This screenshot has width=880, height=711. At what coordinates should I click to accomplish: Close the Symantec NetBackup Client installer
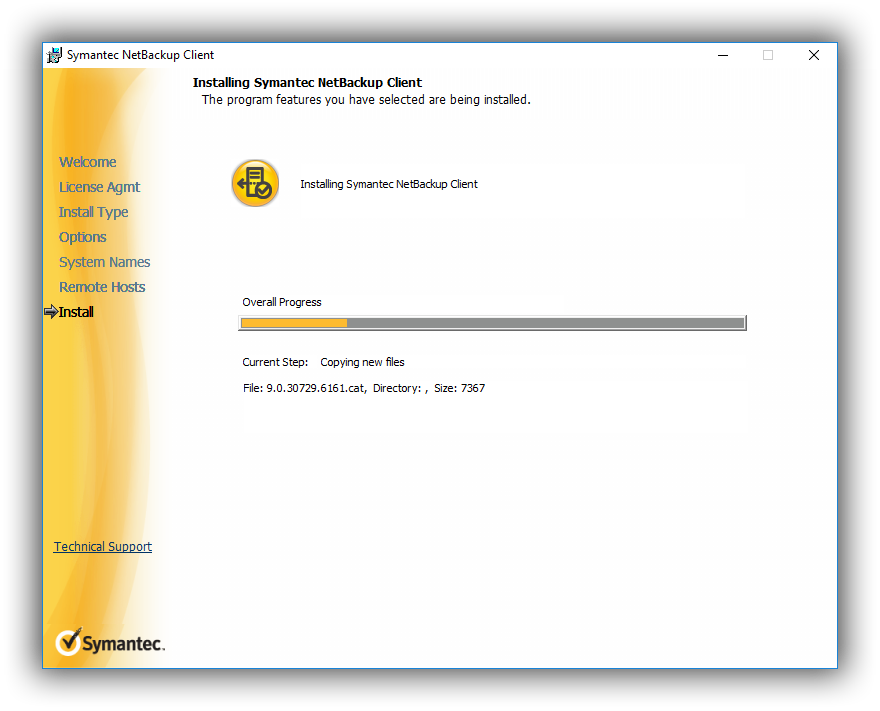(x=814, y=55)
